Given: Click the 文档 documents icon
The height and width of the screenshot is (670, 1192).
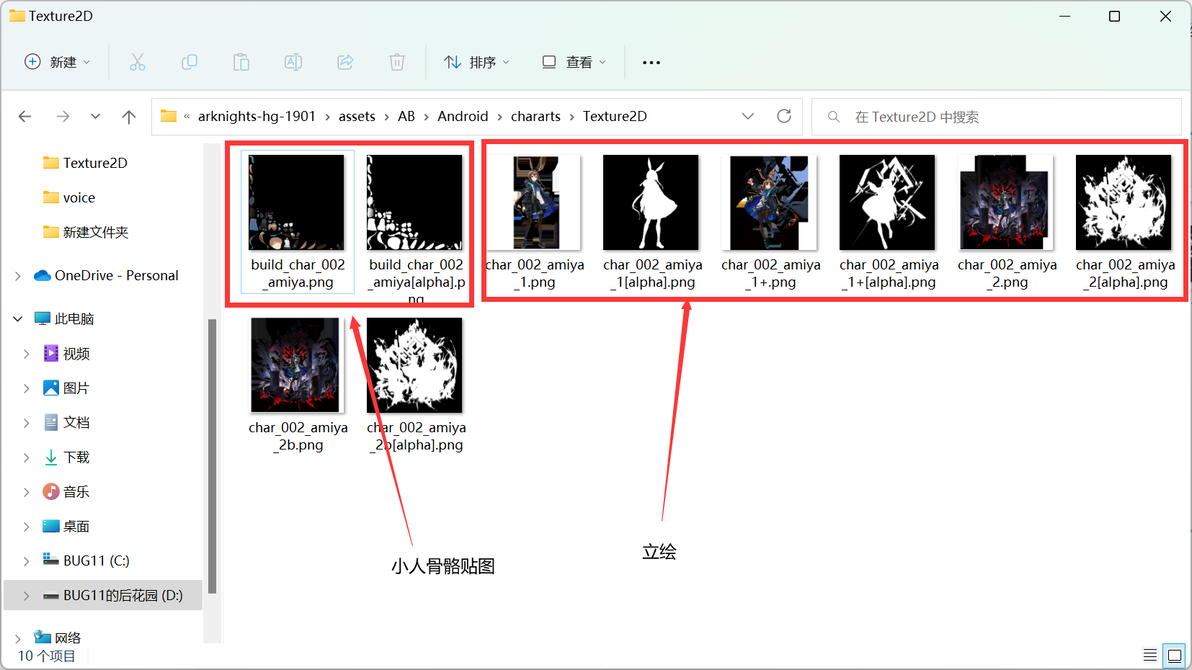Looking at the screenshot, I should click(x=51, y=422).
